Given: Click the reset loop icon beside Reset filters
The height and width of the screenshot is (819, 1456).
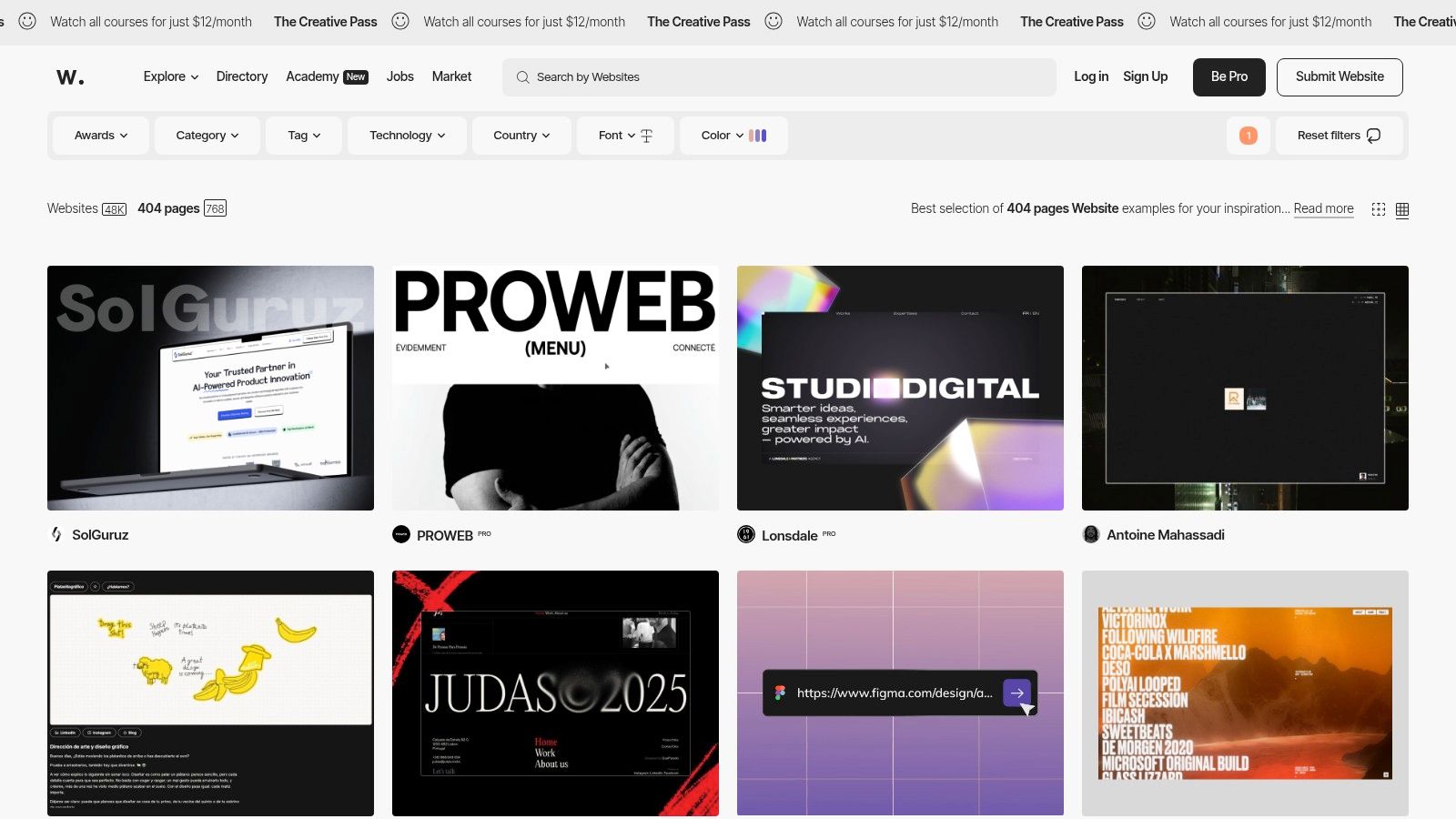Looking at the screenshot, I should point(1372,135).
